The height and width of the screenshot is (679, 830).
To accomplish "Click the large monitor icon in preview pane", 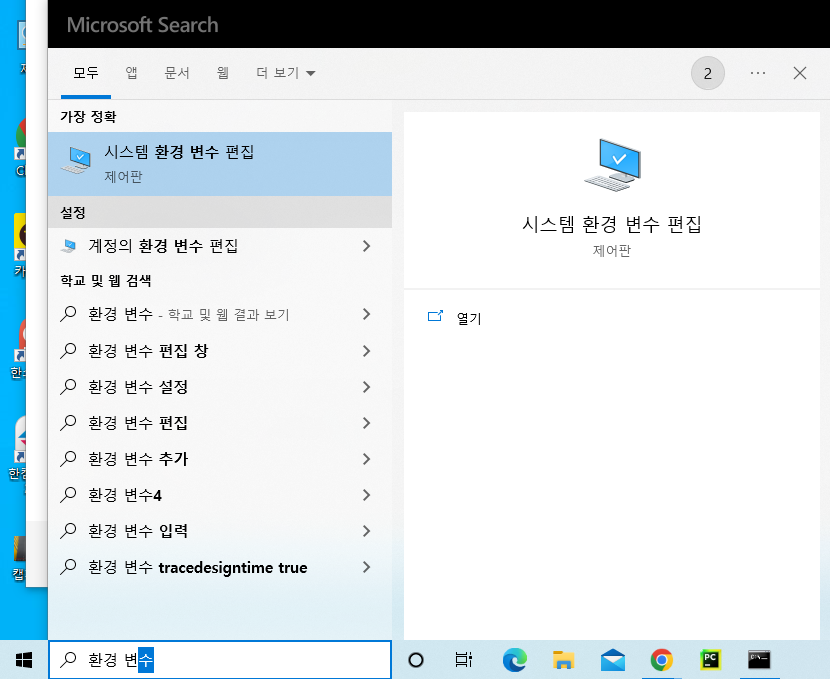I will (612, 165).
